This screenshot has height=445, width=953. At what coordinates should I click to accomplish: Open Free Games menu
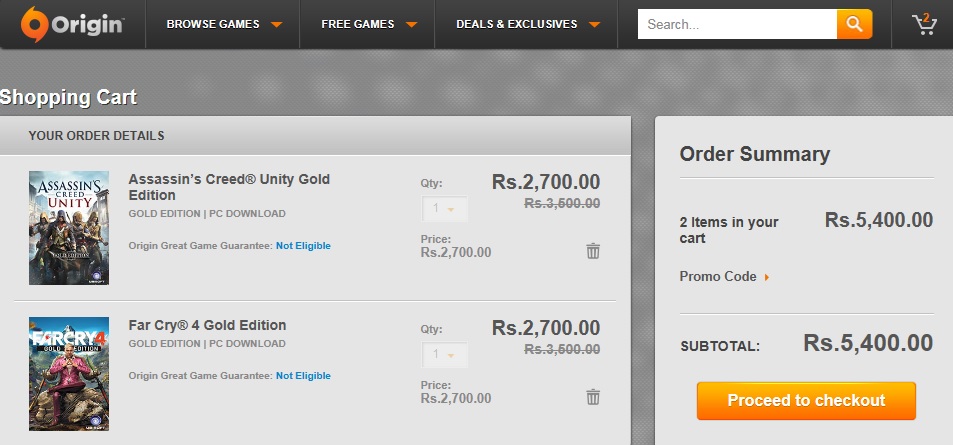click(x=368, y=24)
